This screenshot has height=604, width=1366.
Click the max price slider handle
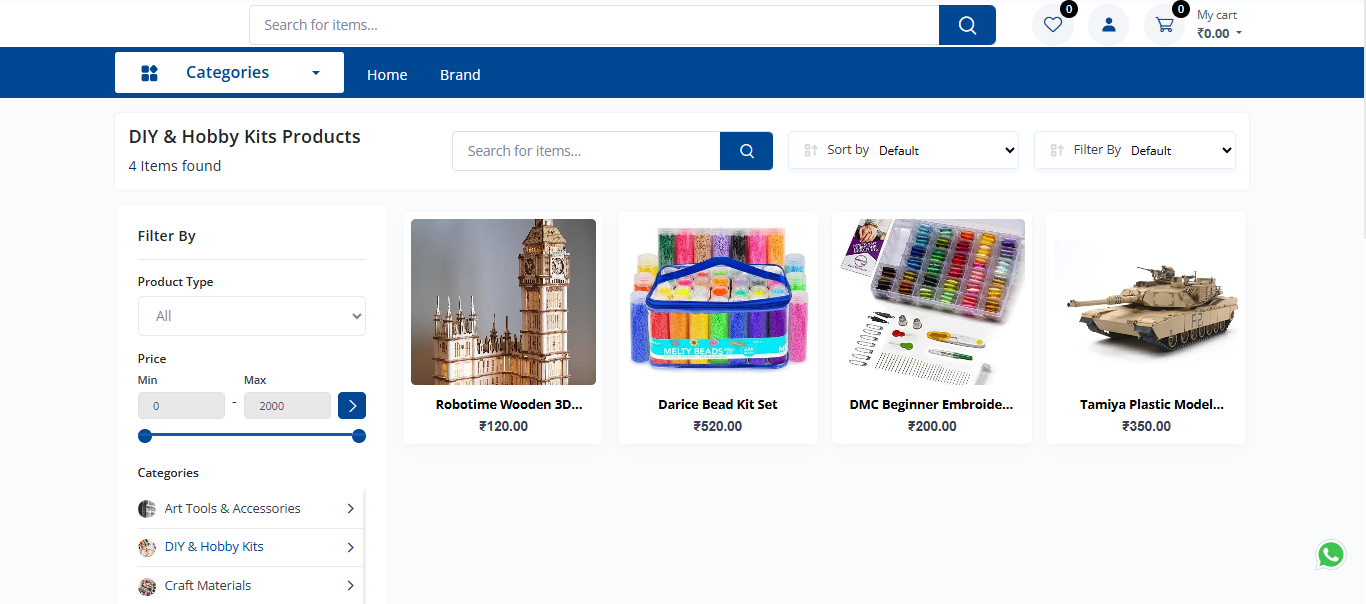coord(359,436)
